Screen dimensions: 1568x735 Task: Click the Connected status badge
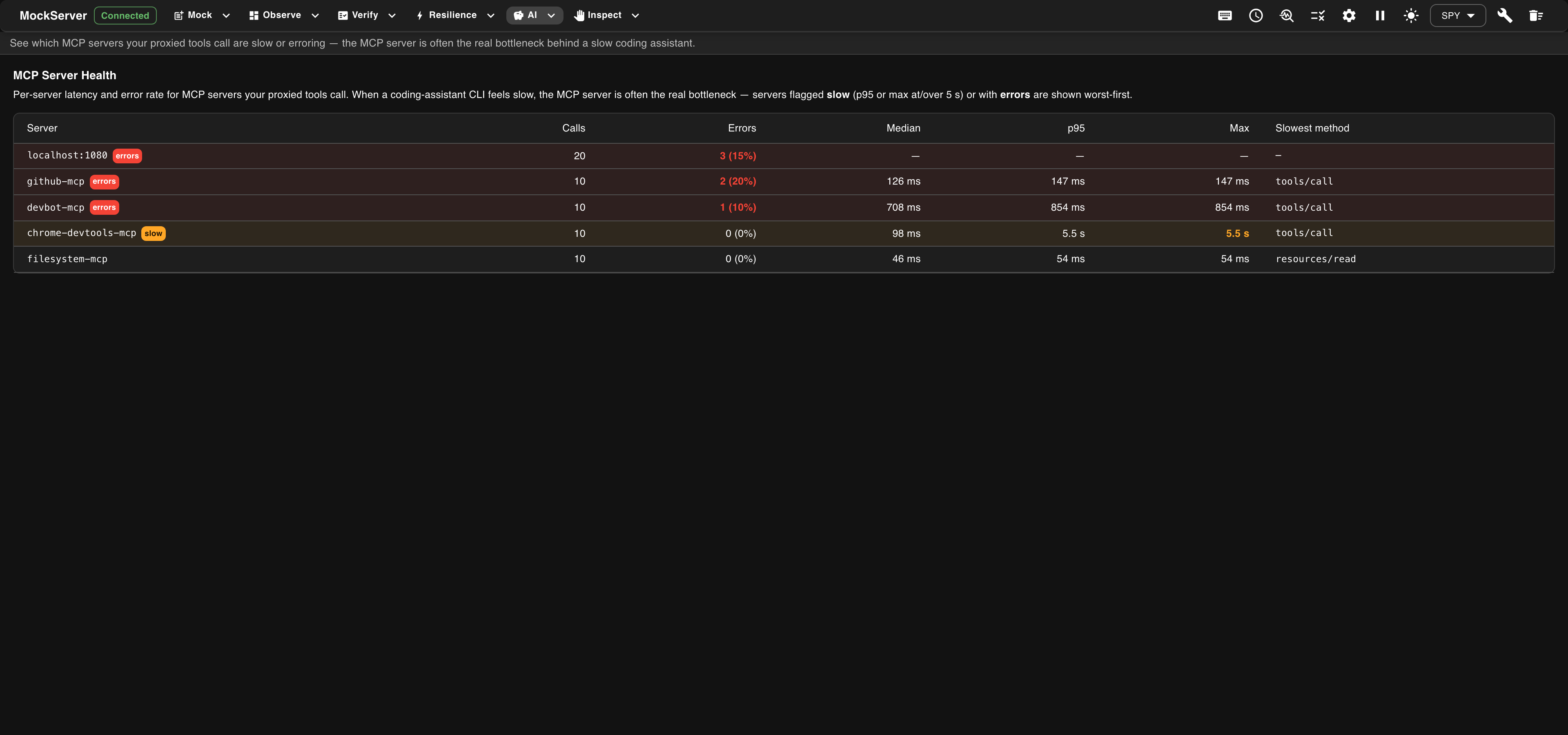coord(125,16)
